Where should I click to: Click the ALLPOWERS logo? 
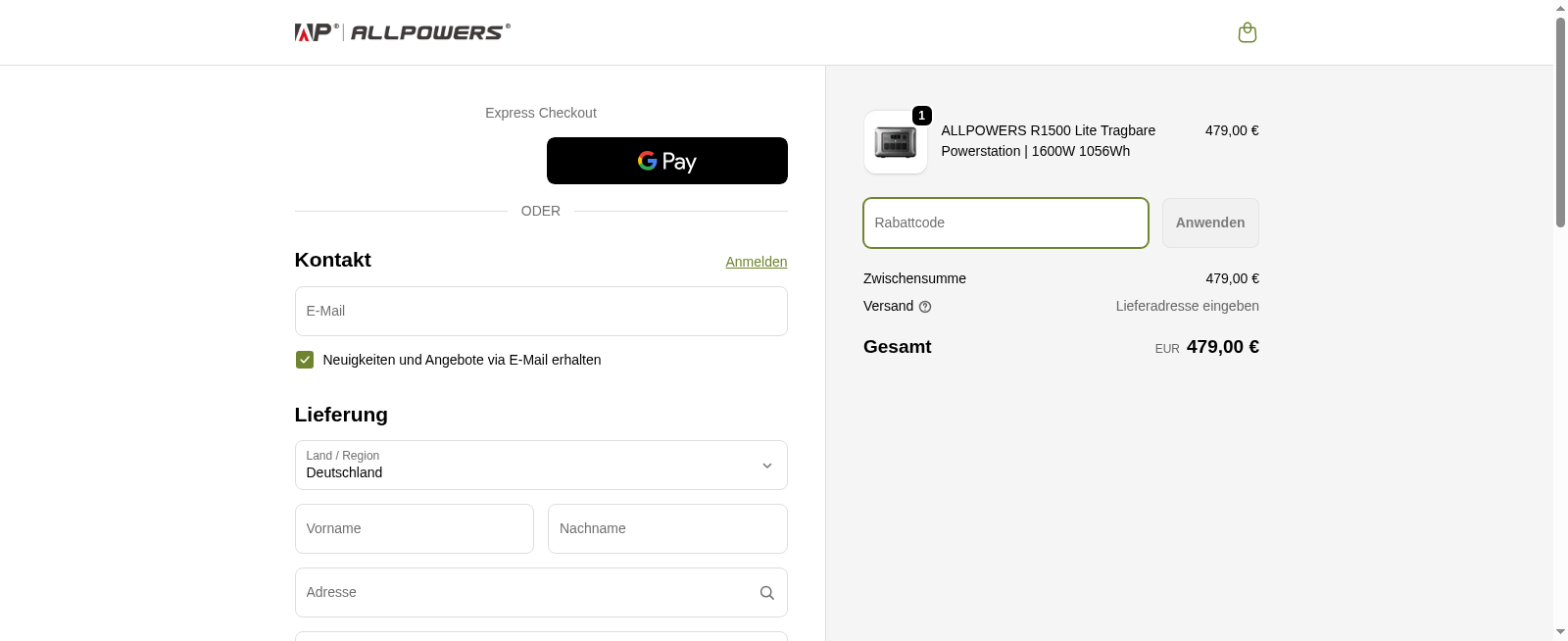pos(403,32)
